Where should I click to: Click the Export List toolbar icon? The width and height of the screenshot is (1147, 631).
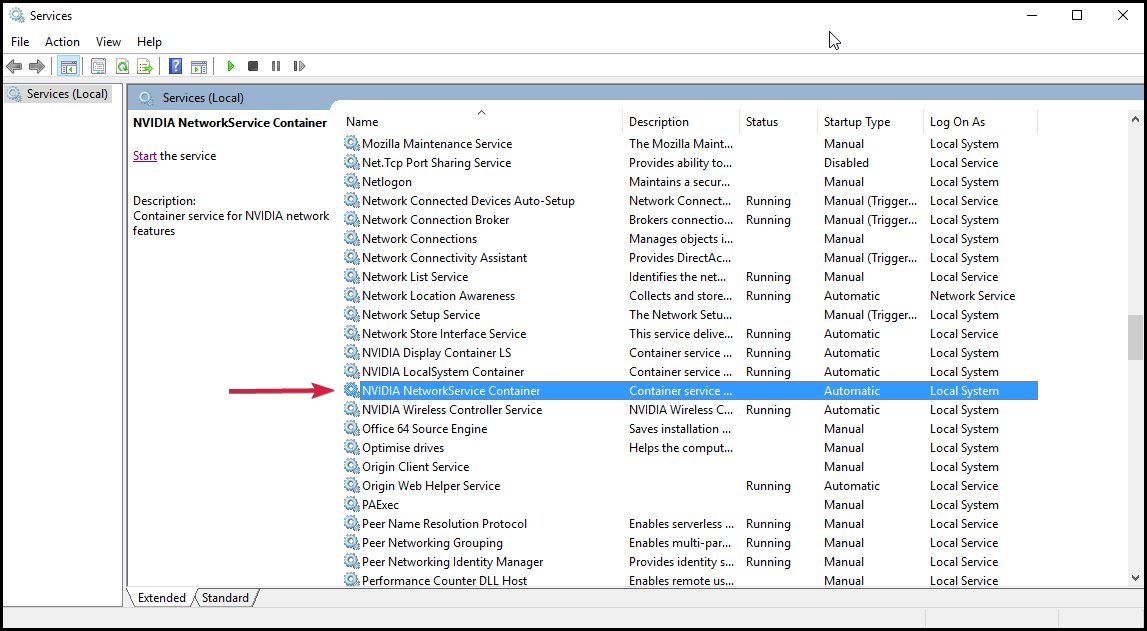pyautogui.click(x=145, y=66)
